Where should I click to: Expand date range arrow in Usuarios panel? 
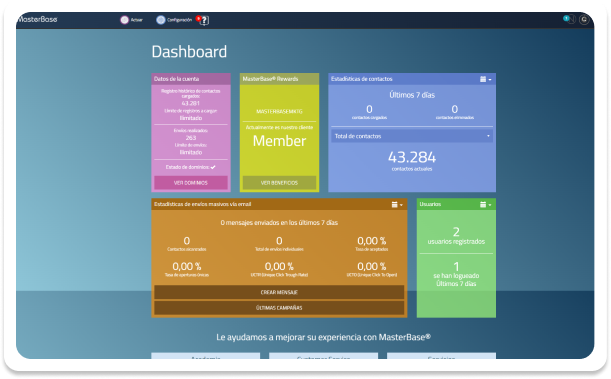pos(490,205)
